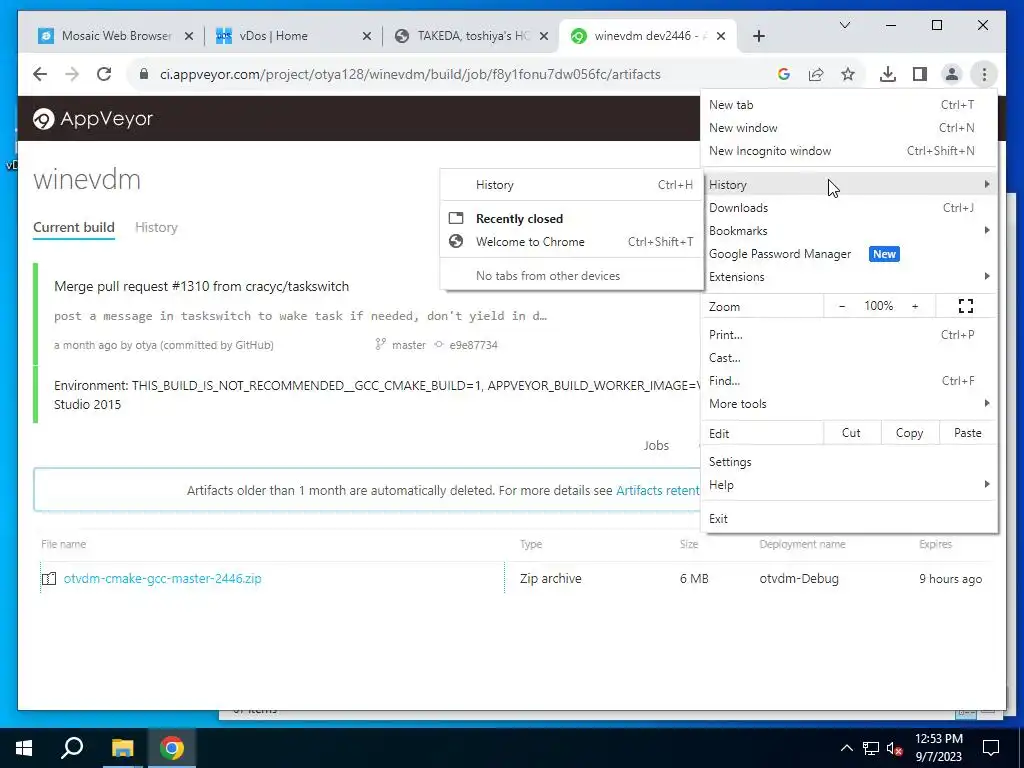Choose Find in Chrome menu

click(848, 381)
